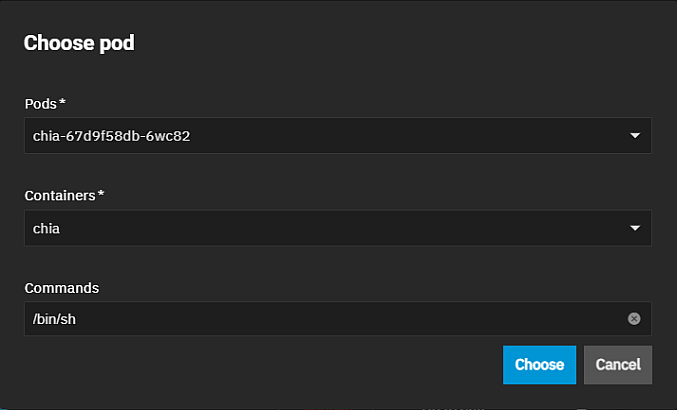The image size is (677, 410).
Task: Dismiss the dialog with Cancel
Action: click(618, 365)
